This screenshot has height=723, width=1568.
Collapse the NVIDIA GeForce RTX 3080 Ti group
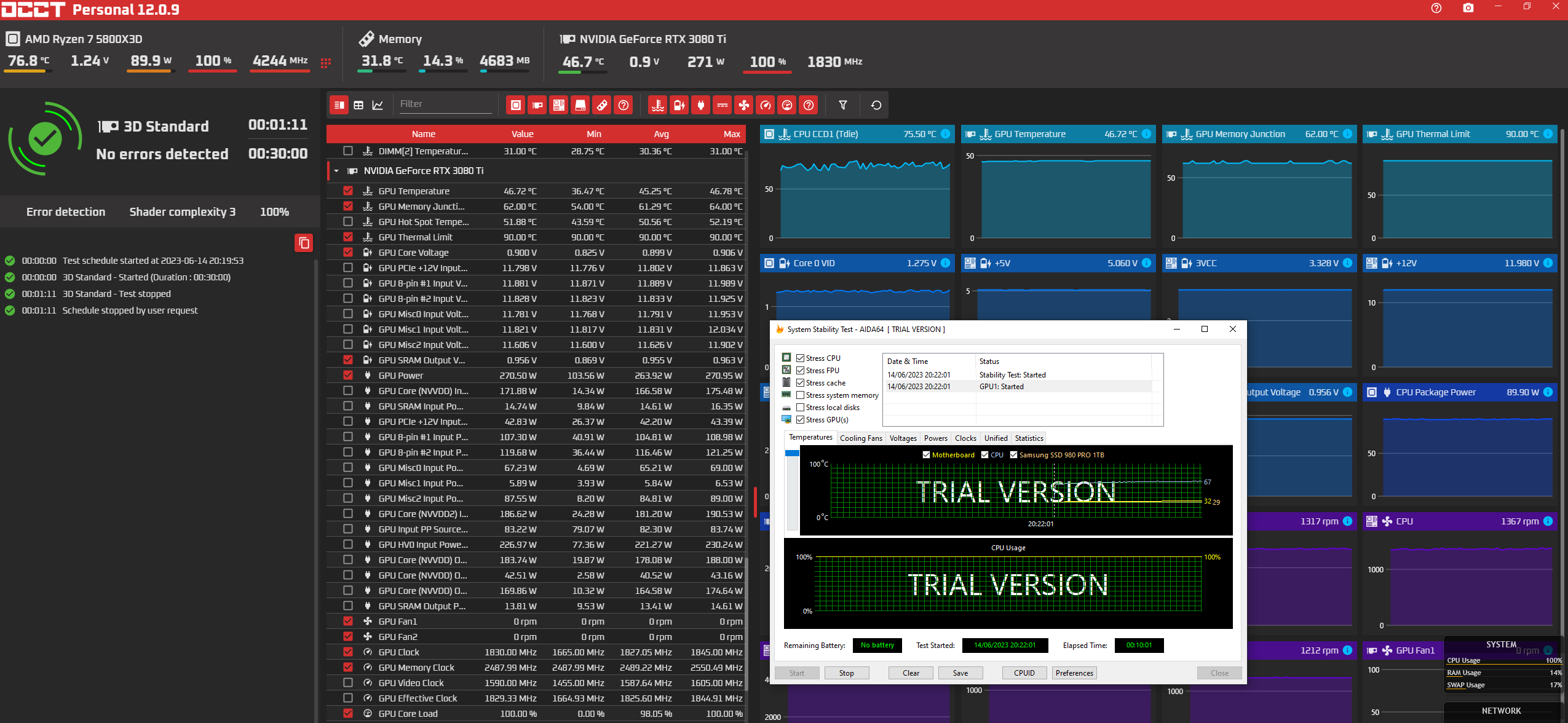coord(336,171)
